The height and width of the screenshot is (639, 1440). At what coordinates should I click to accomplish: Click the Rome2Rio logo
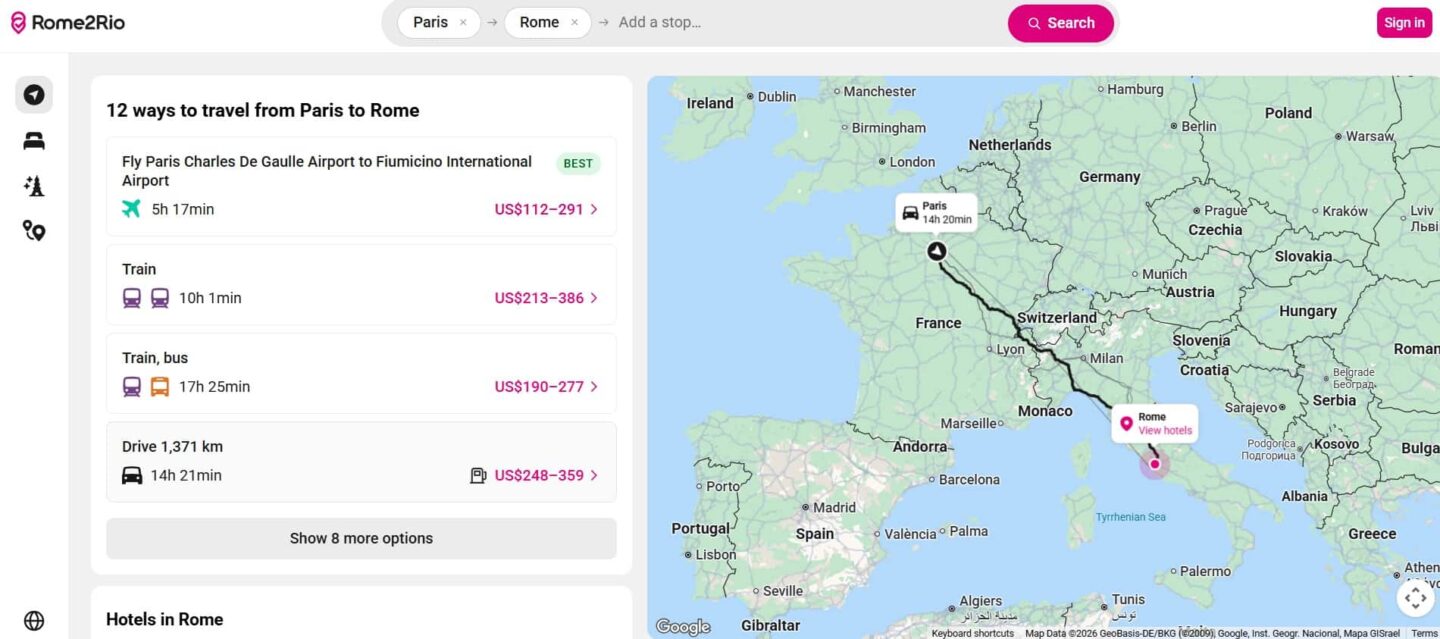tap(68, 22)
